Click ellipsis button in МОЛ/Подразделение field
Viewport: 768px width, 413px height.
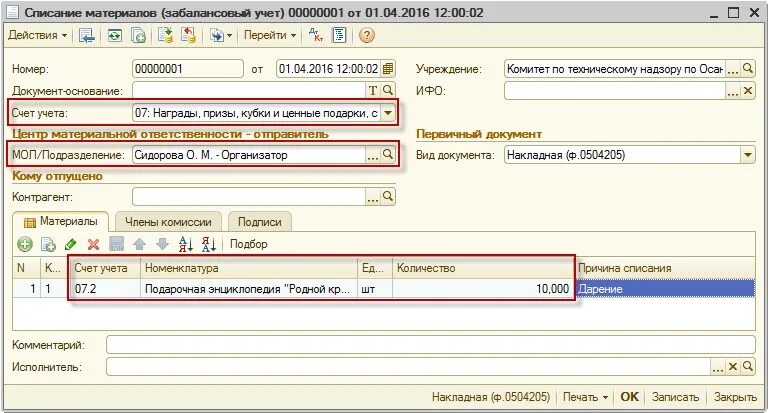373,155
